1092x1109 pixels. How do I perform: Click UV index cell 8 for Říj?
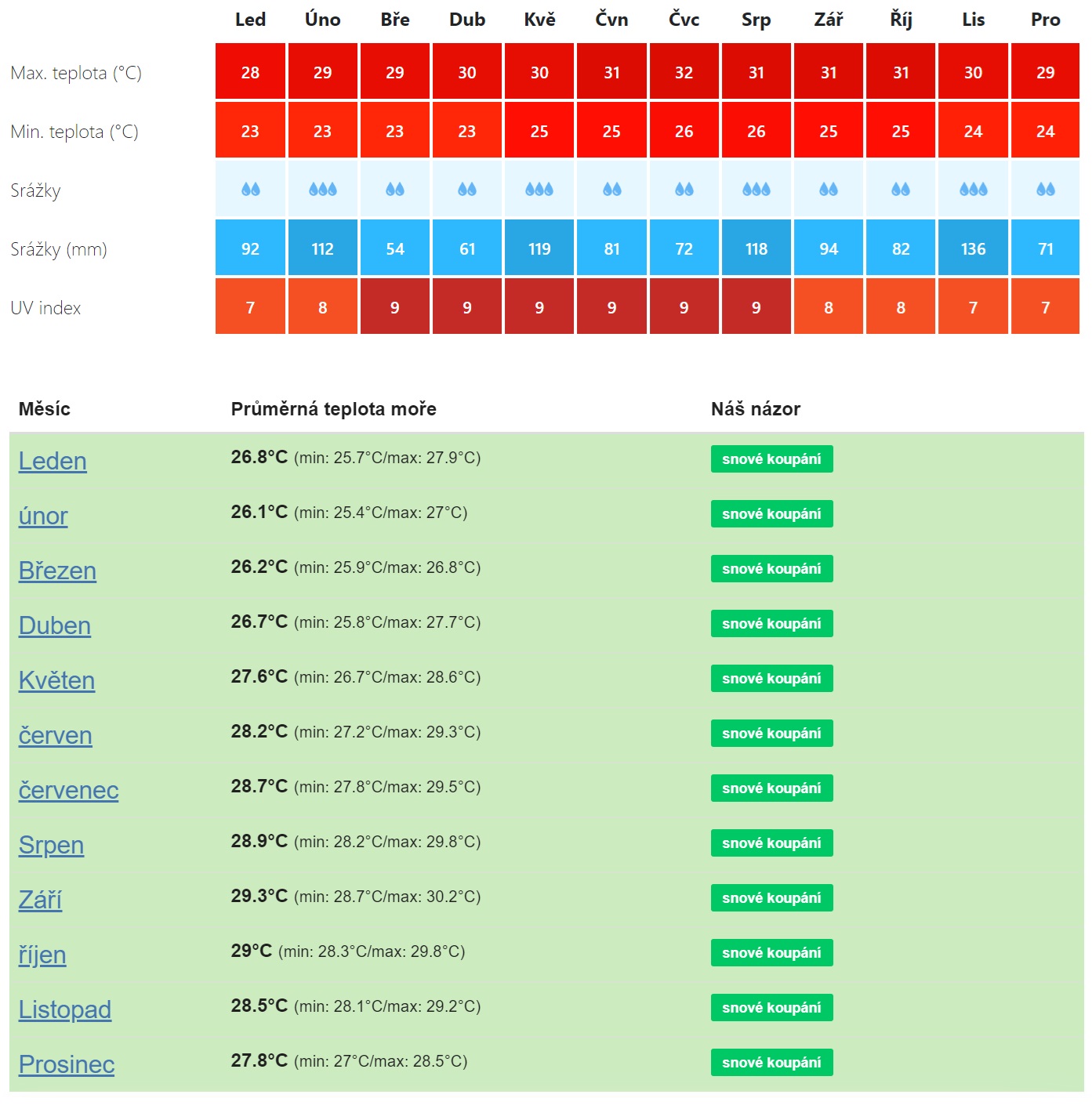[x=901, y=307]
